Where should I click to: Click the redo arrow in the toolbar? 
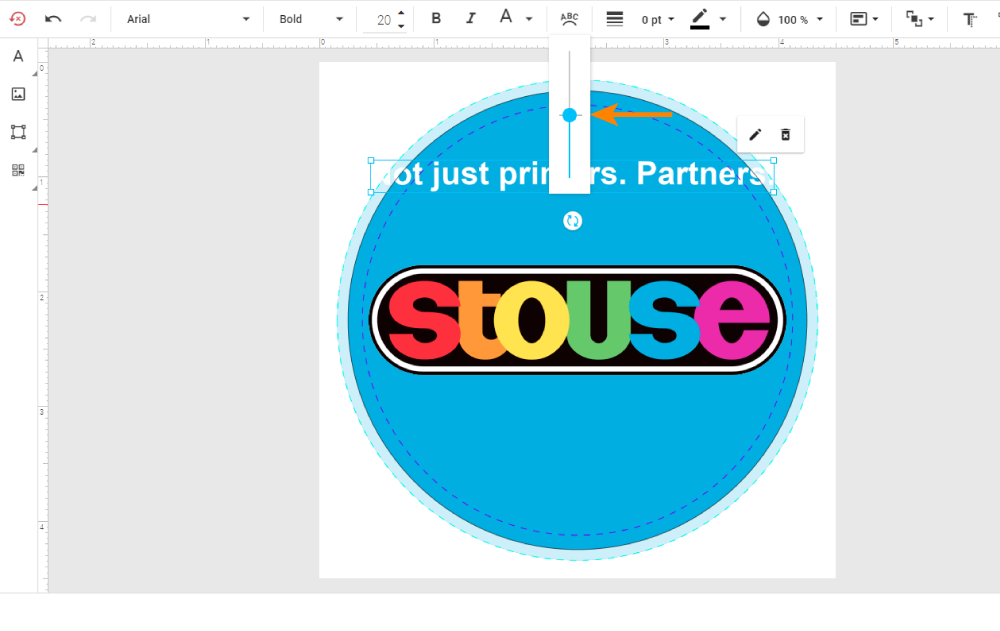(88, 19)
